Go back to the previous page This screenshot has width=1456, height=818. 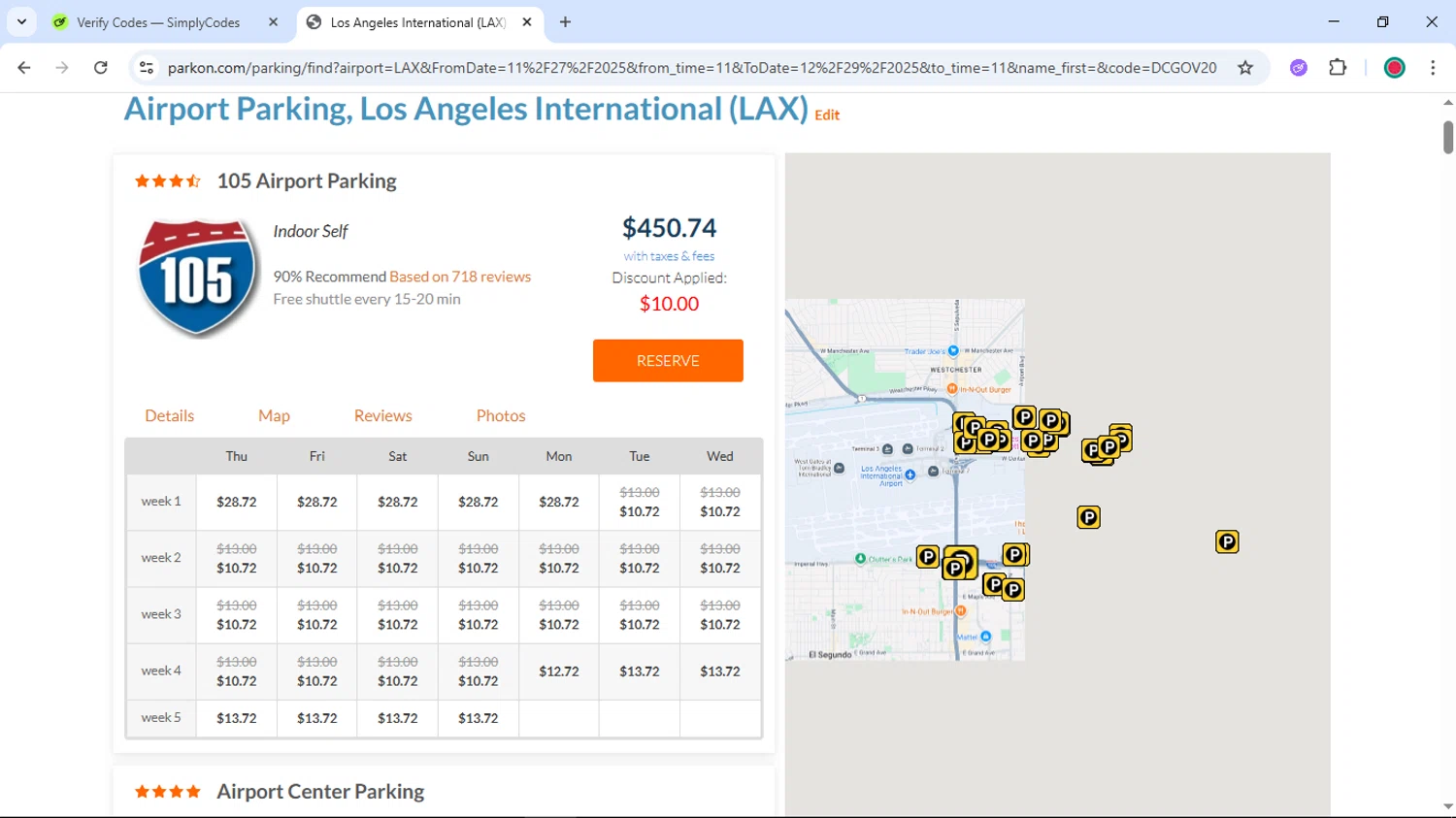point(24,68)
